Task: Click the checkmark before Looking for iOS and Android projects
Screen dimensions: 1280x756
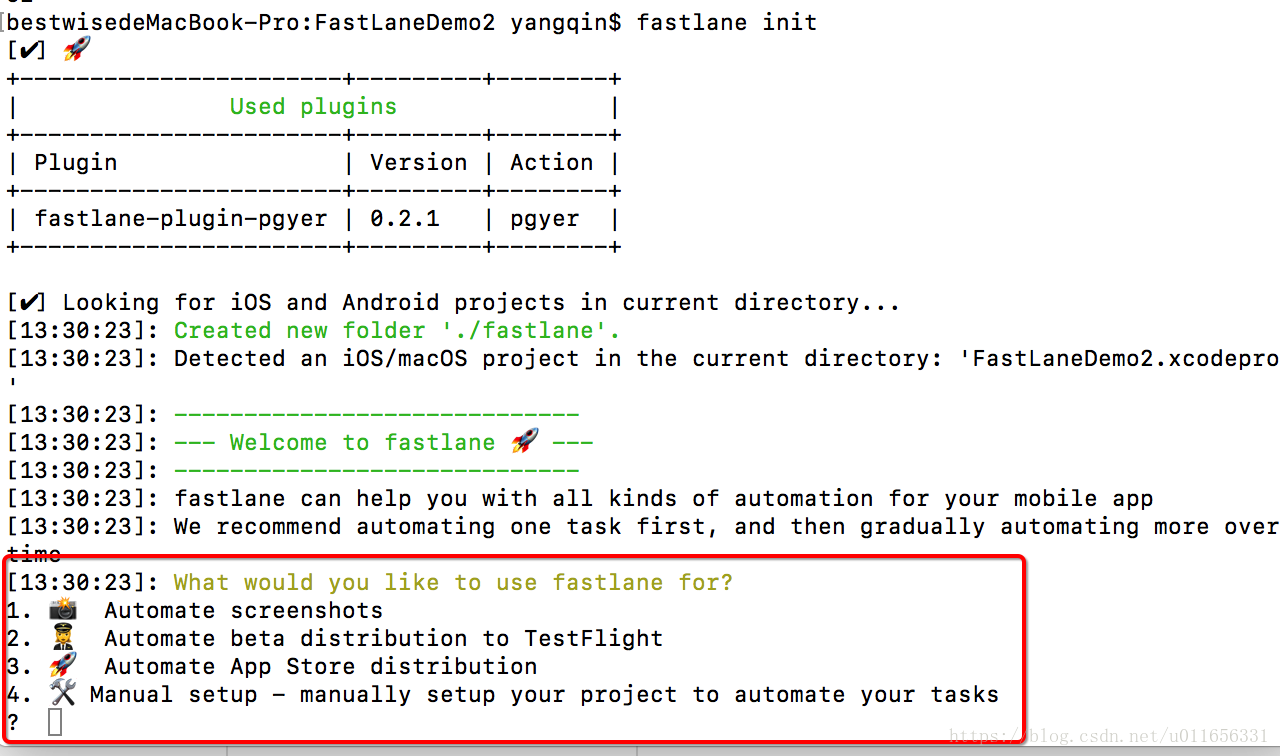Action: [33, 302]
